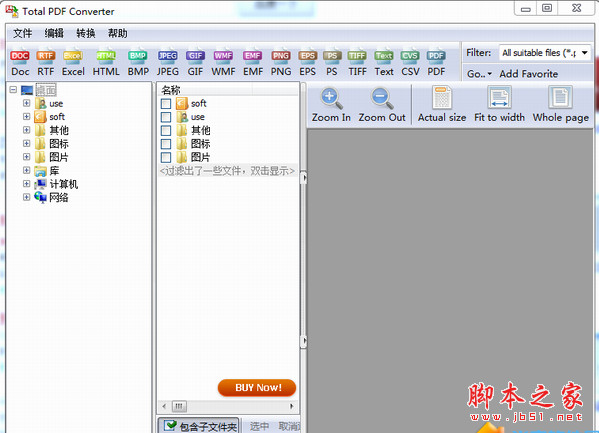Select the 库 item in the folder tree

tap(54, 171)
